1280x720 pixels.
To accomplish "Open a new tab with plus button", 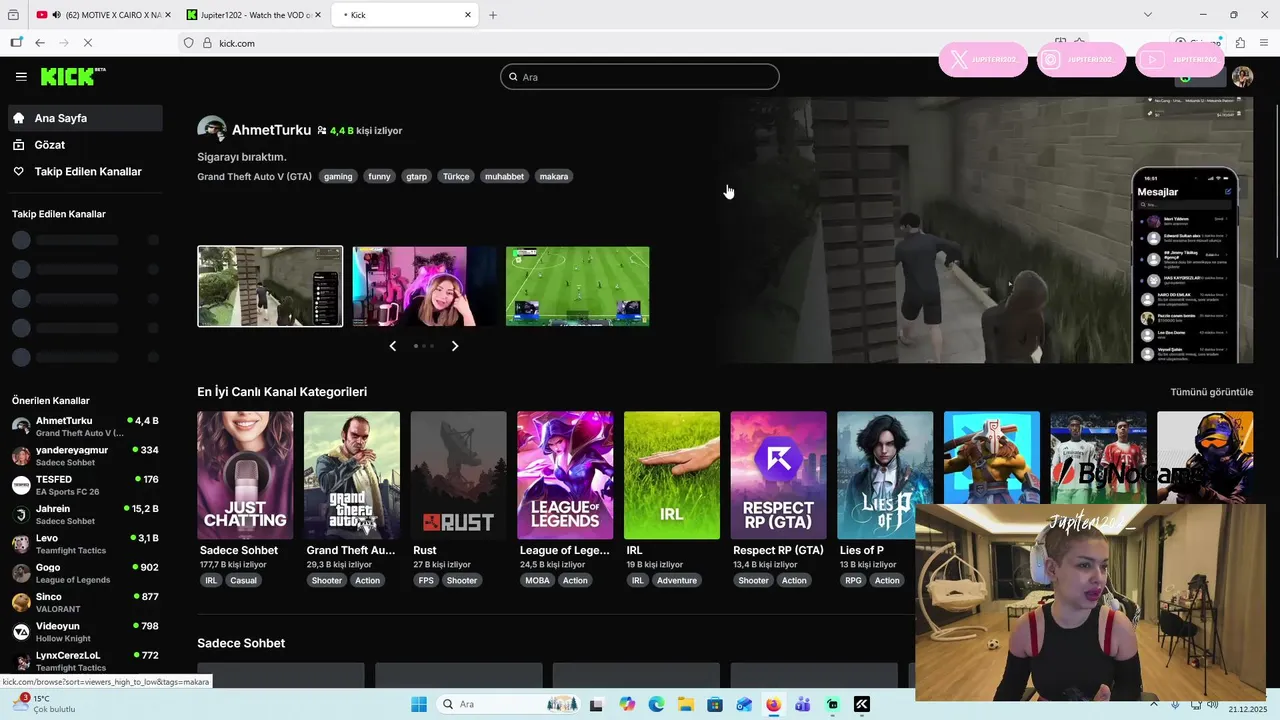I will click(493, 15).
